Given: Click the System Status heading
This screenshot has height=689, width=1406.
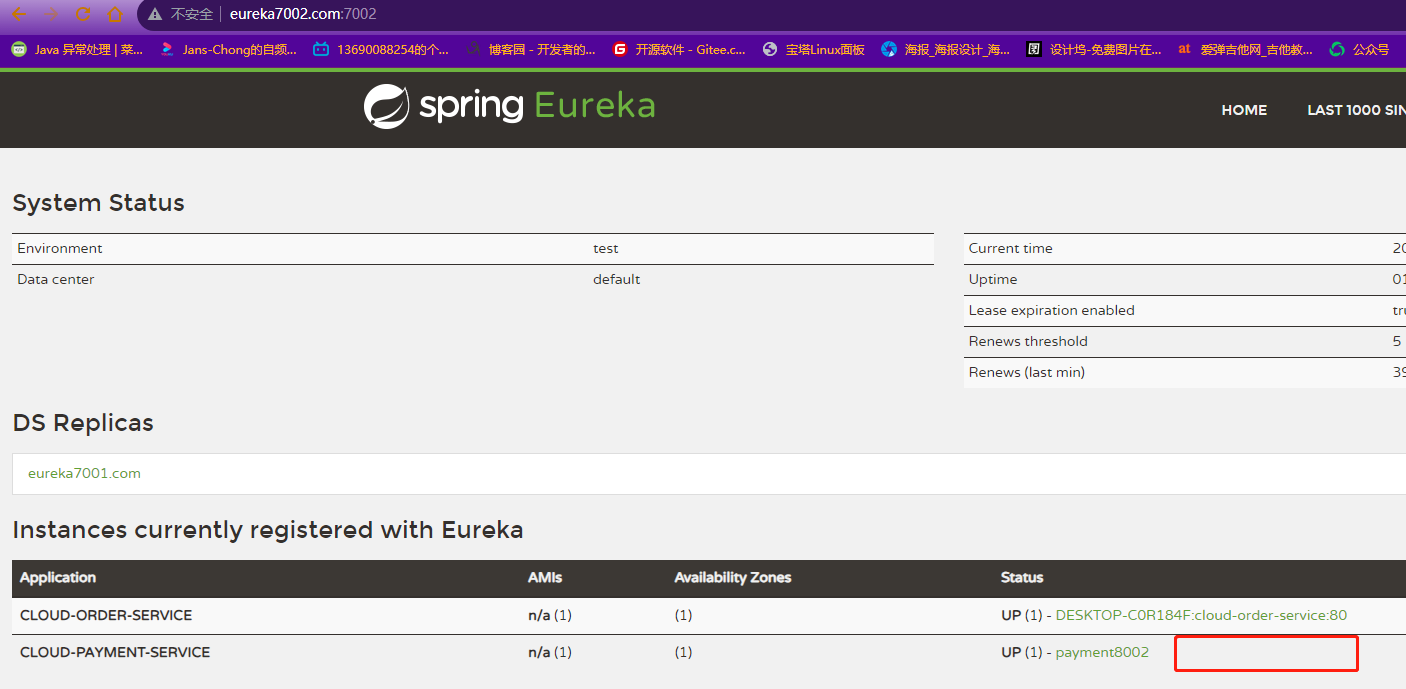Looking at the screenshot, I should coord(99,203).
